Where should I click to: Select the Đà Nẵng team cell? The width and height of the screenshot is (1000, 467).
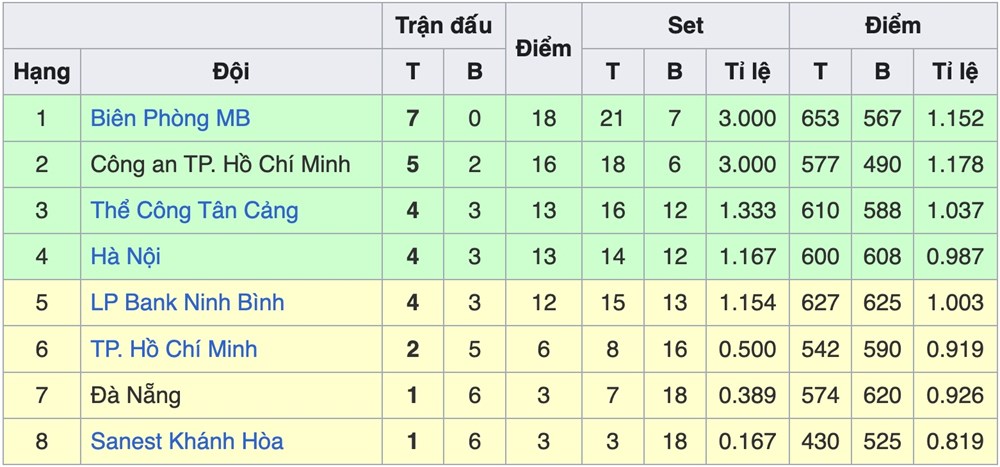pos(135,394)
